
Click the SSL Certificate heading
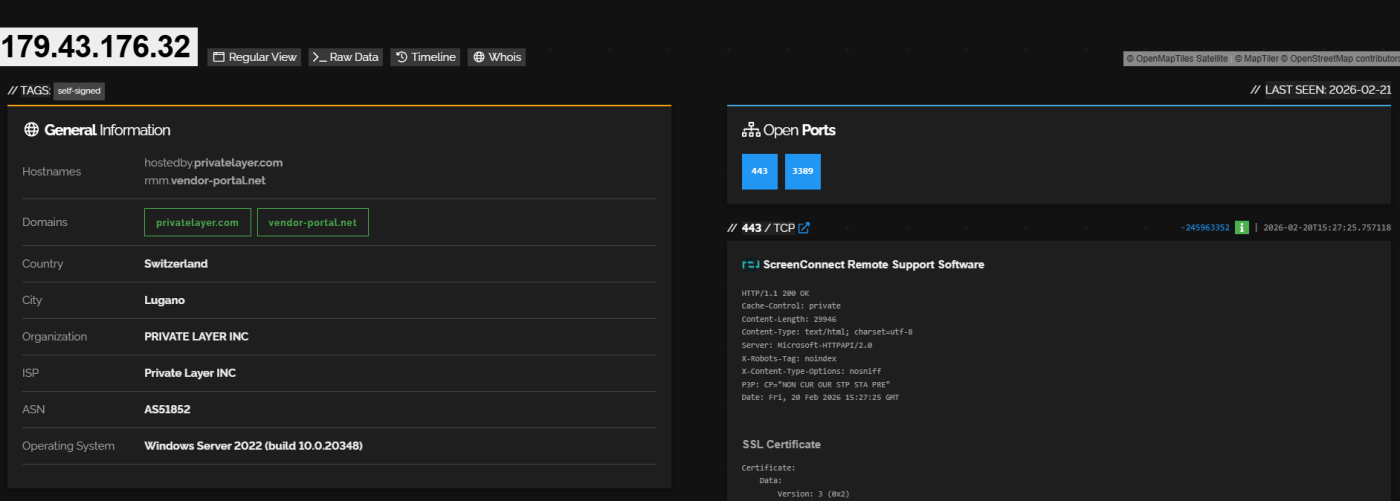pos(781,444)
